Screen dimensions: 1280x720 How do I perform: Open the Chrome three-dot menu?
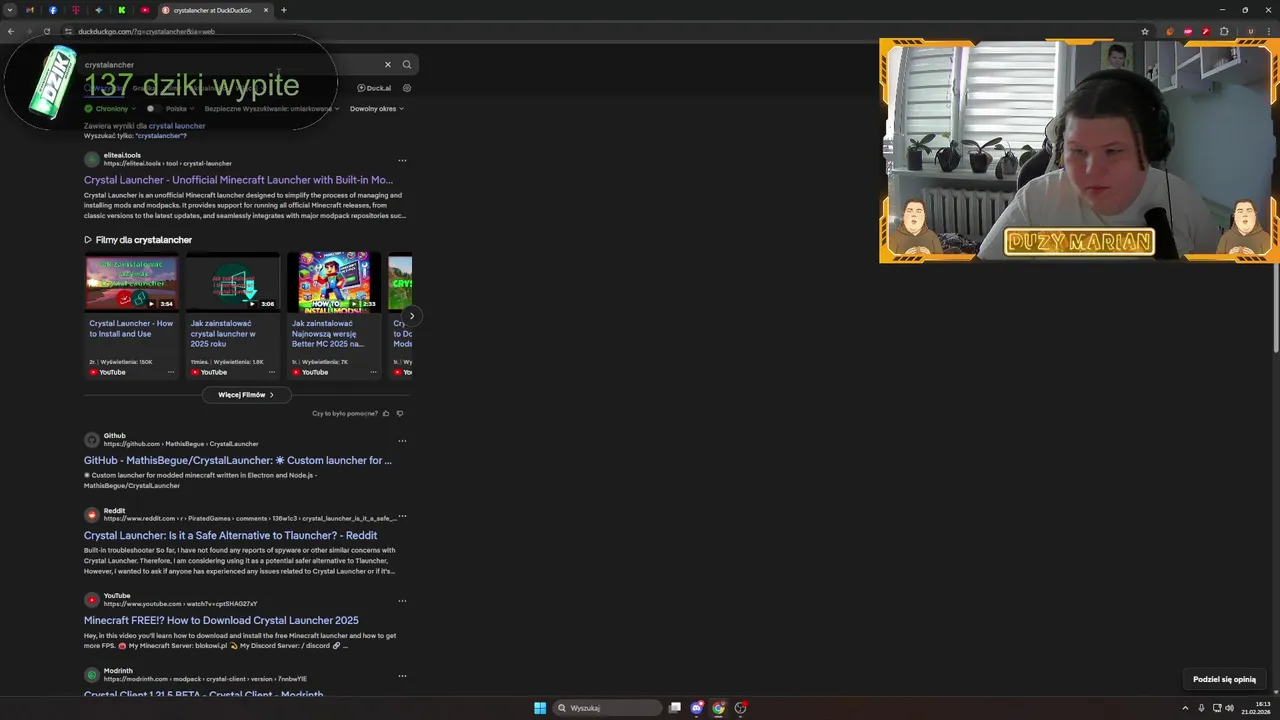click(1268, 31)
